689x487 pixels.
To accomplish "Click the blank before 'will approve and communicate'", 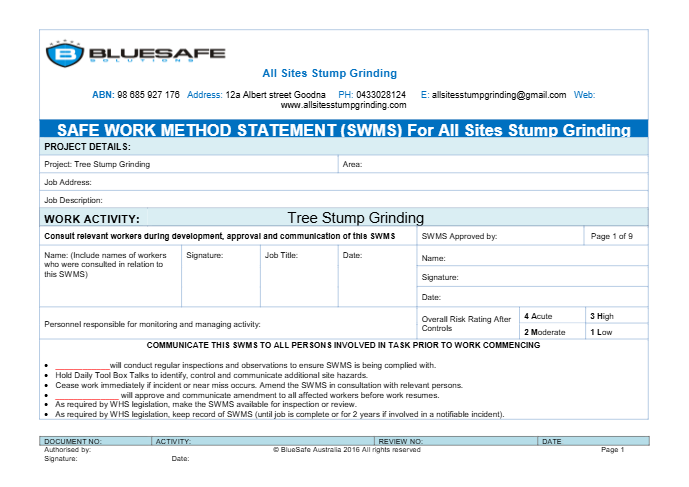I will [x=87, y=396].
